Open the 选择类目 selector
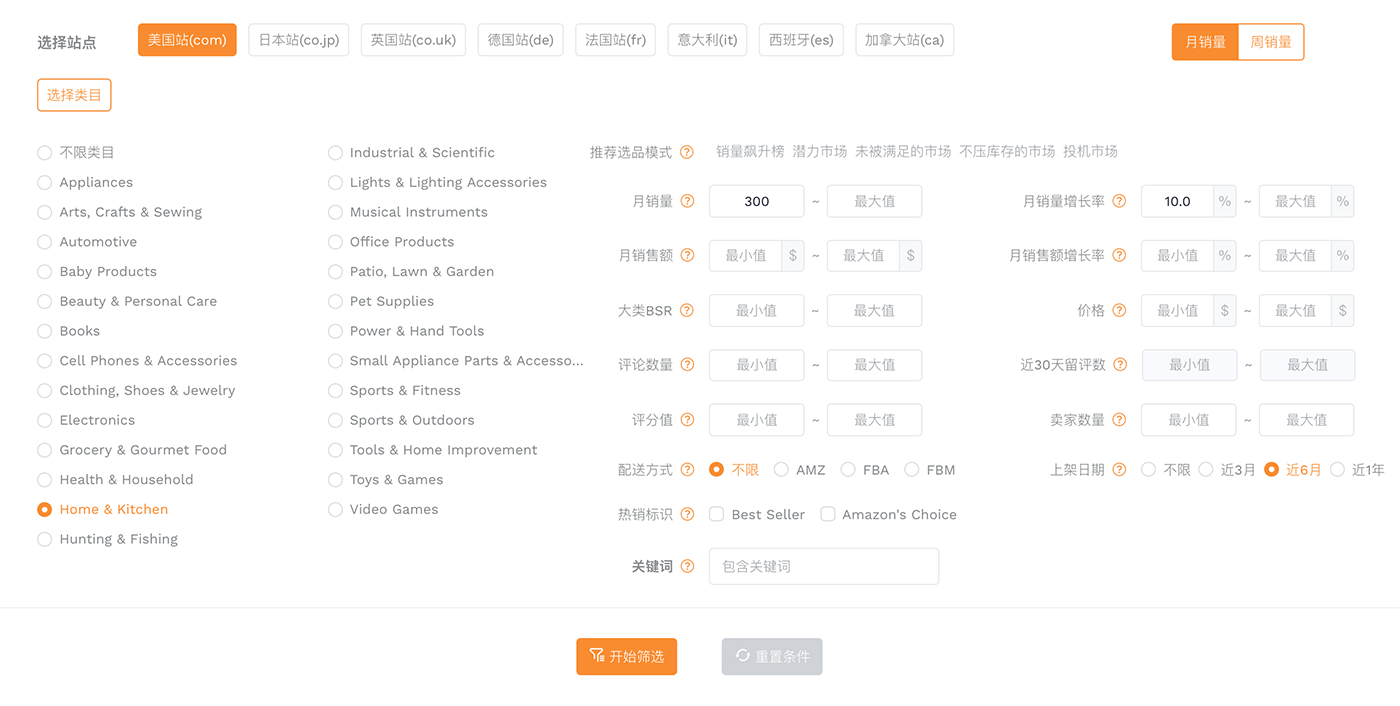The height and width of the screenshot is (706, 1400). tap(74, 95)
